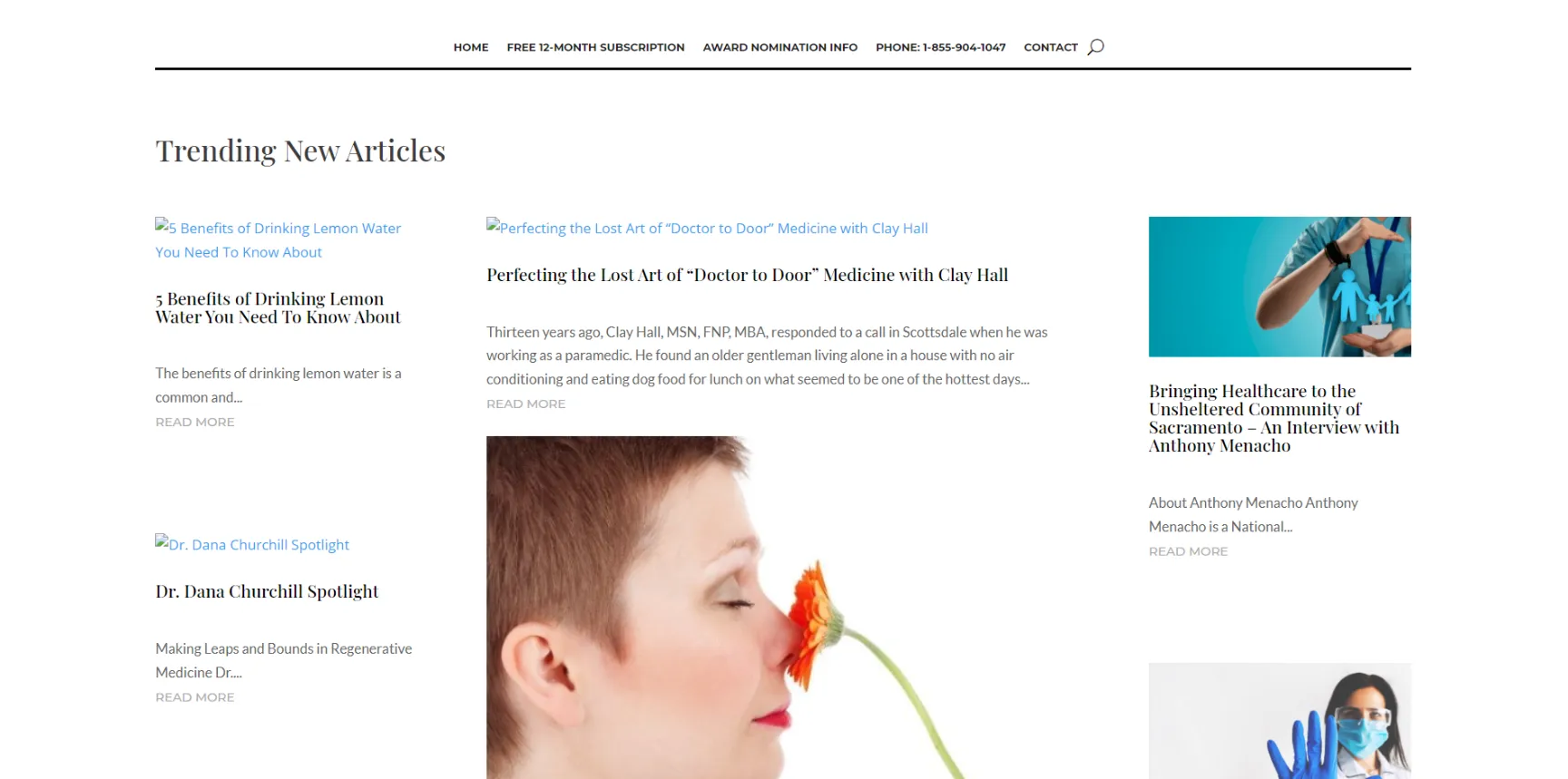
Task: Open the search magnifier icon in navigation
Action: tap(1095, 47)
